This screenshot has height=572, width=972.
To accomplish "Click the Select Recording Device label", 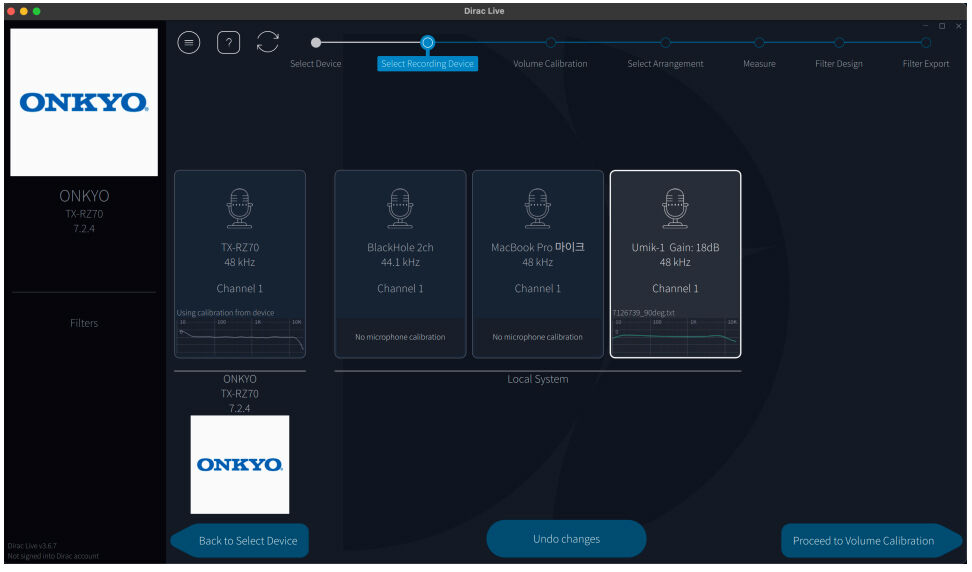I will 427,64.
